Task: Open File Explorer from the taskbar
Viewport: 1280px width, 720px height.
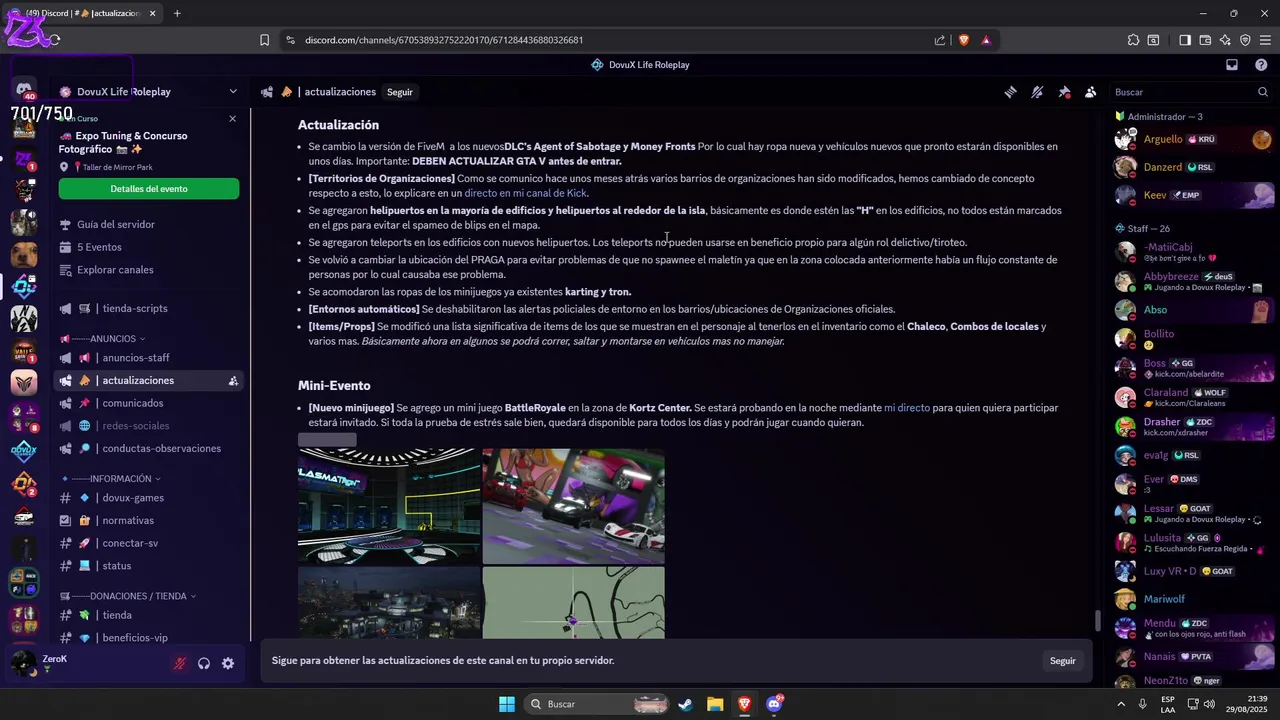Action: [x=715, y=704]
